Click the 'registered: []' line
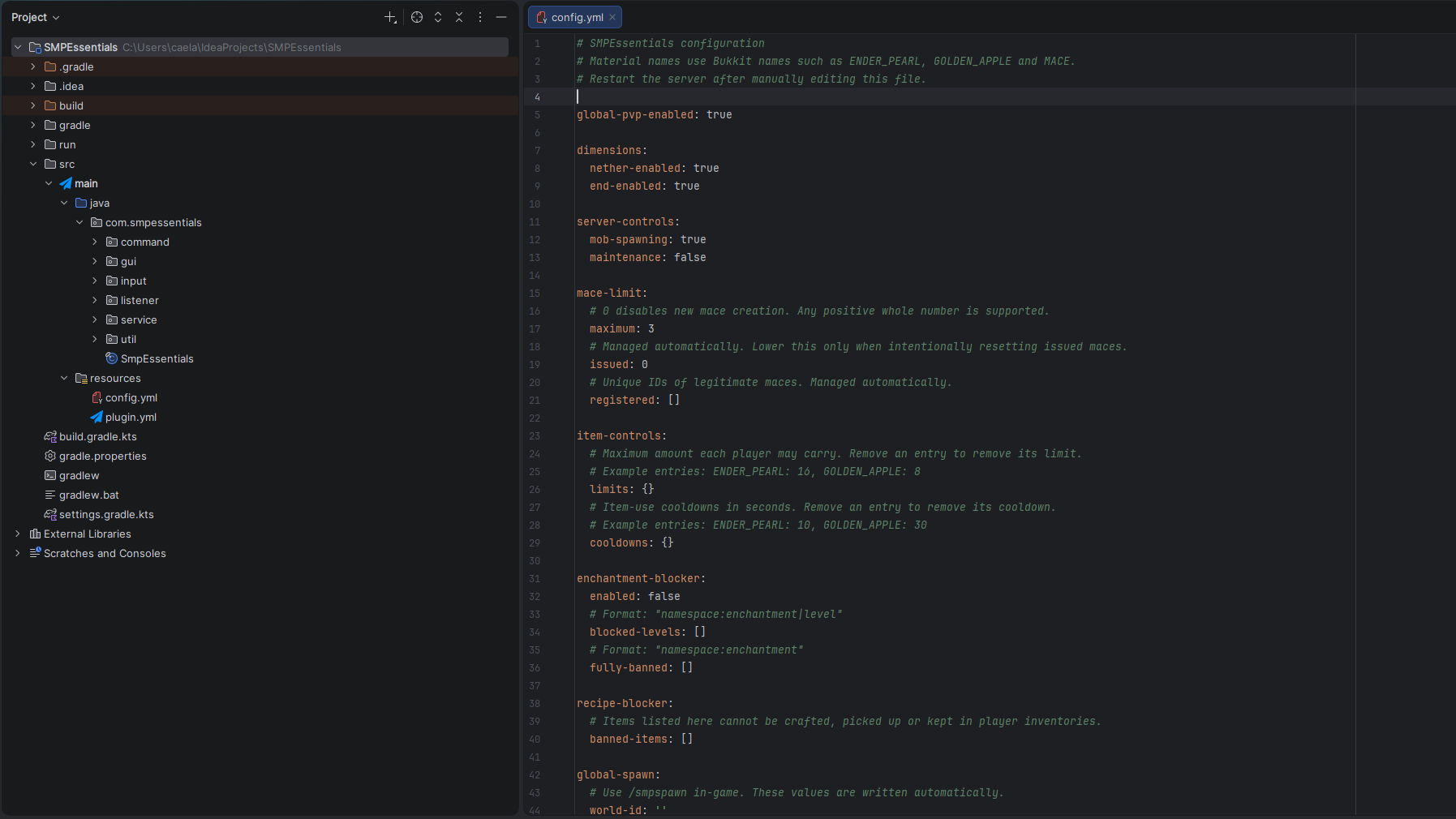The height and width of the screenshot is (819, 1456). coord(635,400)
